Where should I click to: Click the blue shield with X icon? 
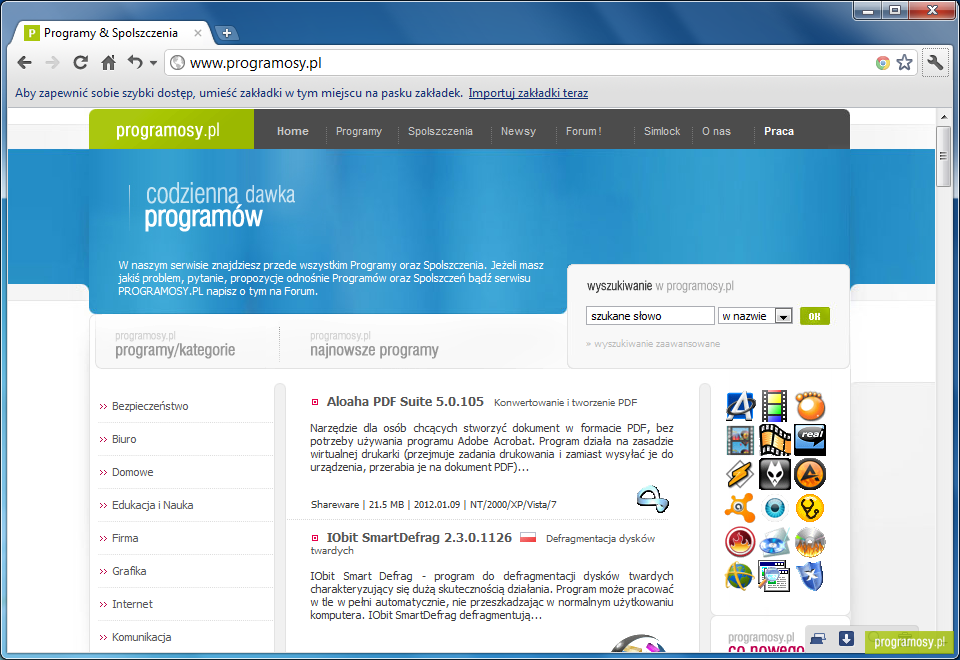coord(810,576)
